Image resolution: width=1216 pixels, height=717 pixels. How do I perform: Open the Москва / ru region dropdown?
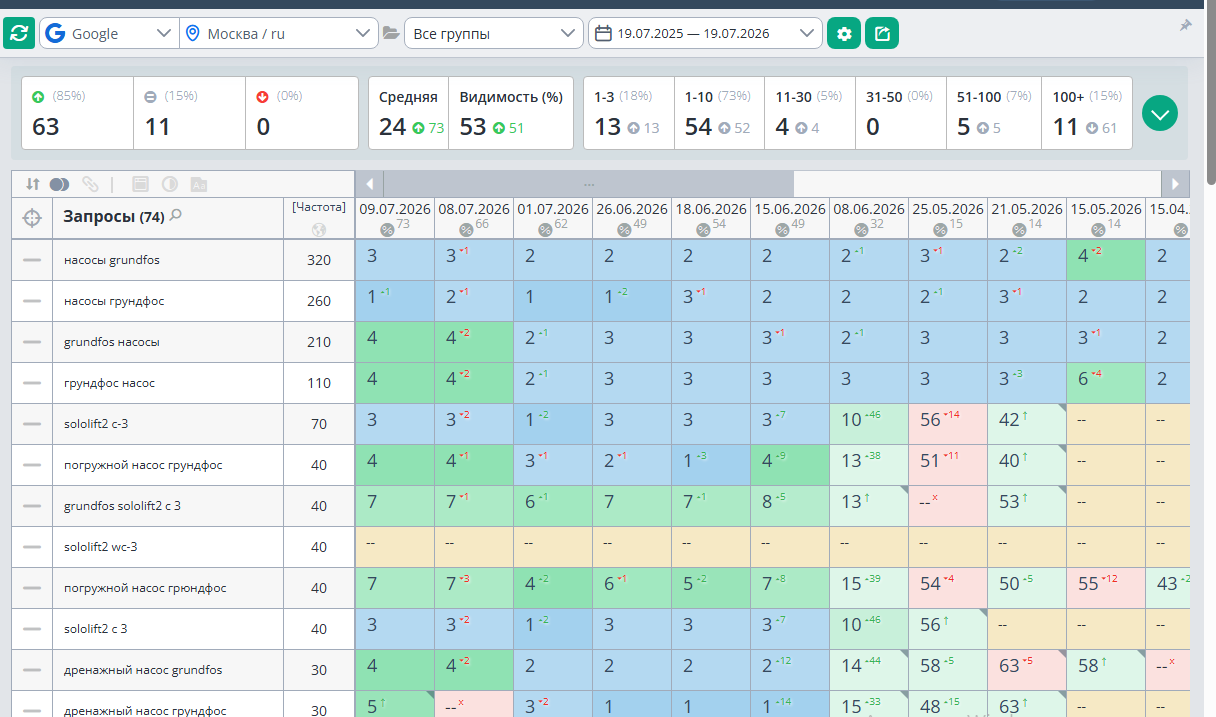pos(279,33)
